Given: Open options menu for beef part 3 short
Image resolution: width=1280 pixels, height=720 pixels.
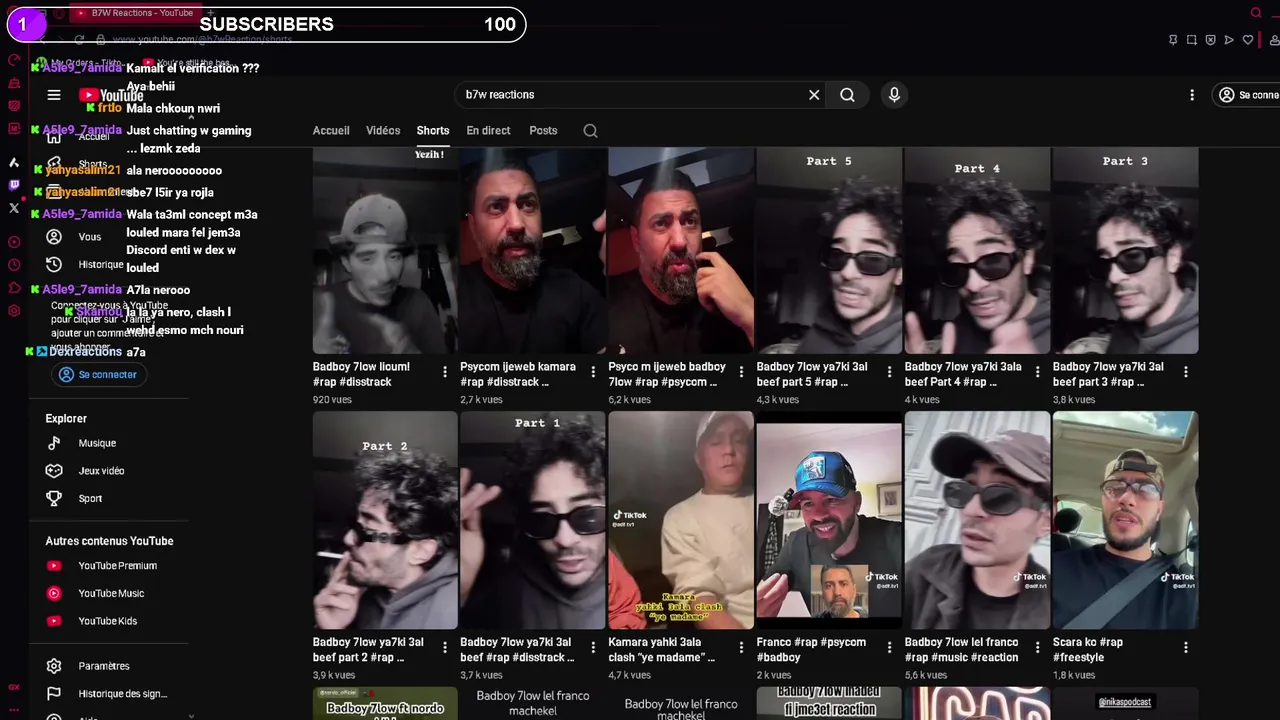Looking at the screenshot, I should (1185, 372).
